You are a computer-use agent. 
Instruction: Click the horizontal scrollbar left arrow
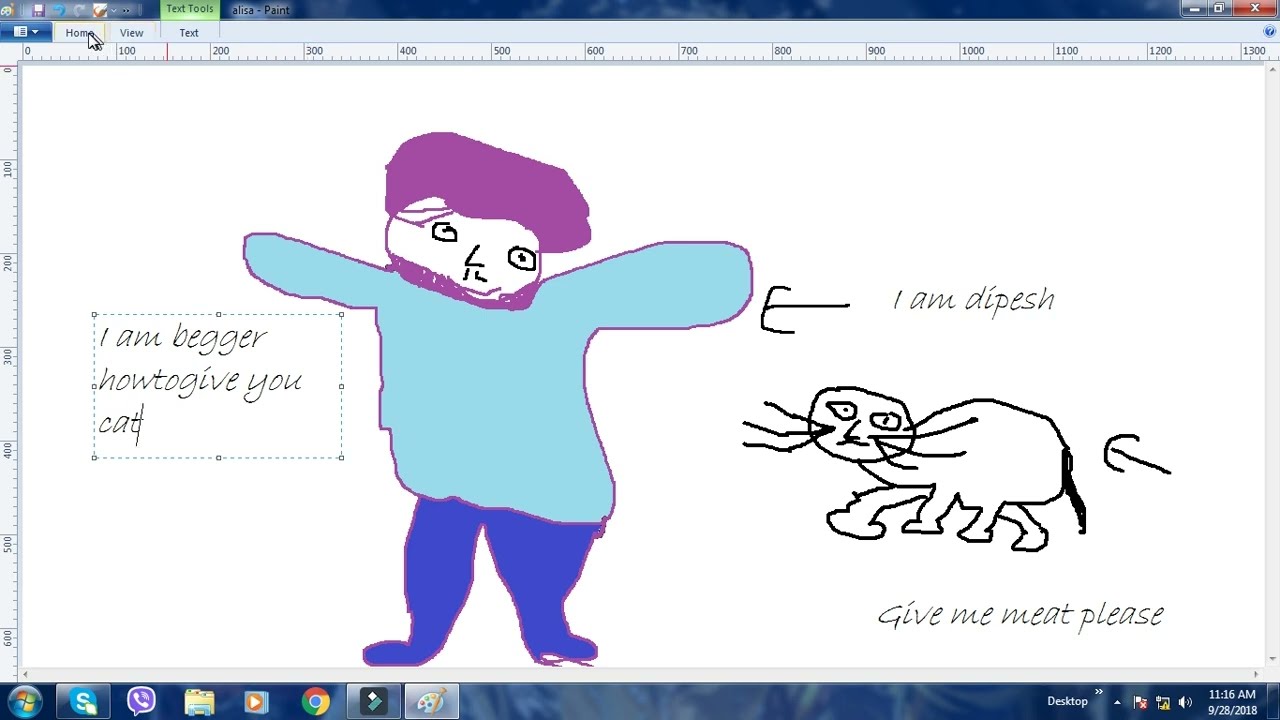coord(26,674)
